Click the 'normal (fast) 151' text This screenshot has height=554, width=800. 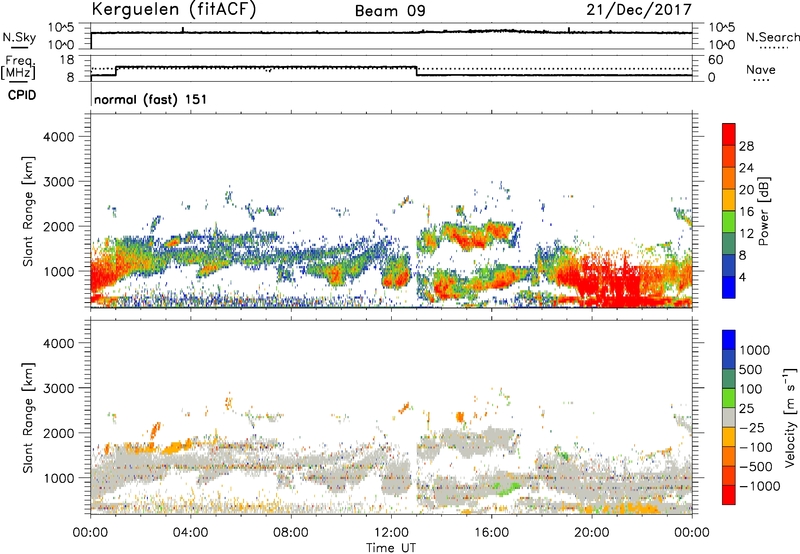[x=151, y=99]
